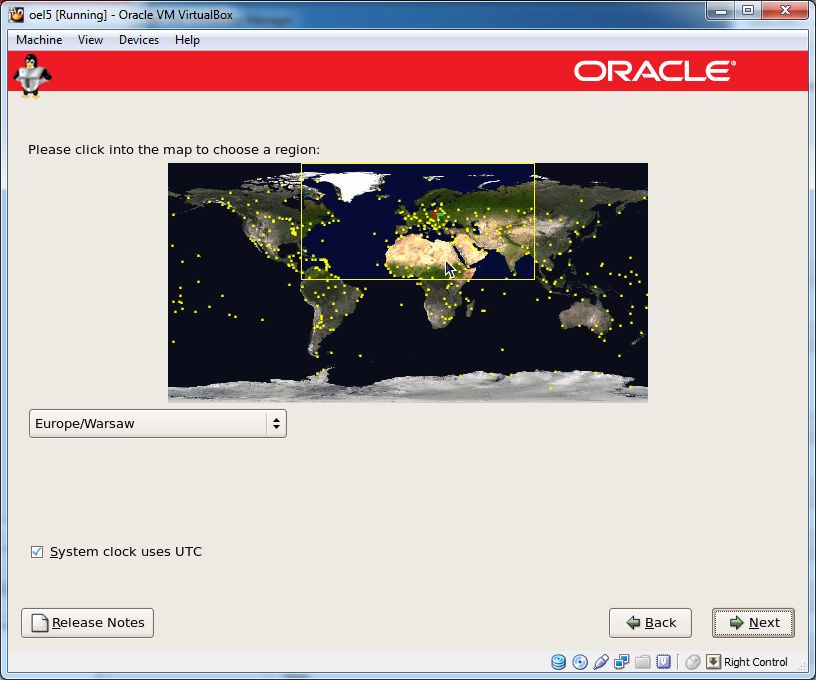Open the View menu
The width and height of the screenshot is (816, 680).
[x=91, y=40]
